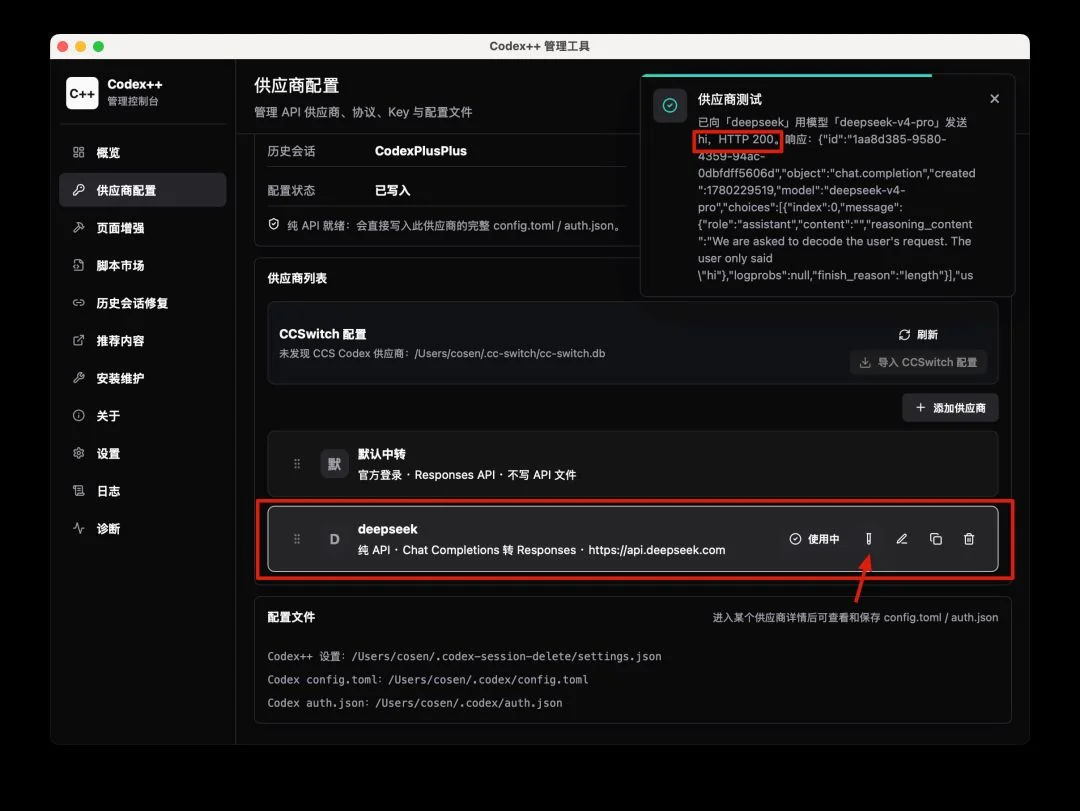
Task: Click the 已写入 配置状态 value
Action: click(392, 190)
